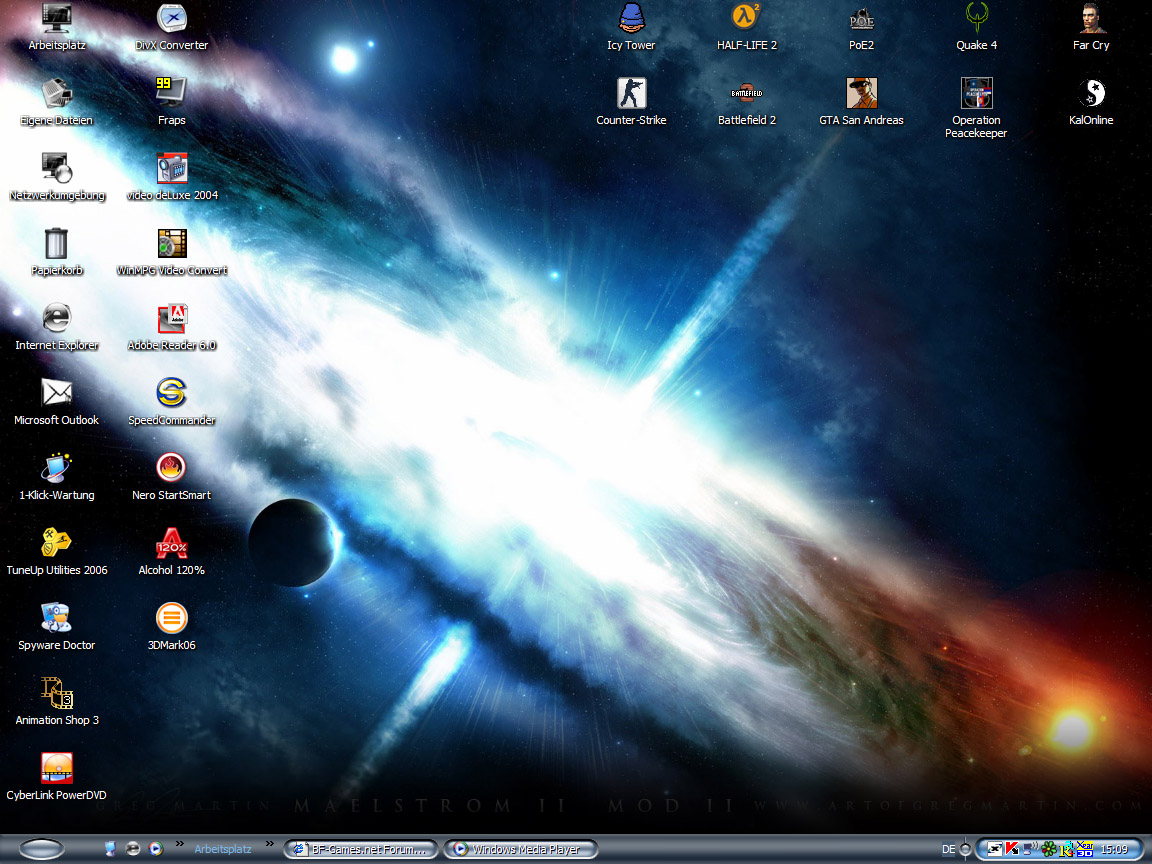
Task: Open the Arbeitsplatz desktop icon
Action: (57, 26)
